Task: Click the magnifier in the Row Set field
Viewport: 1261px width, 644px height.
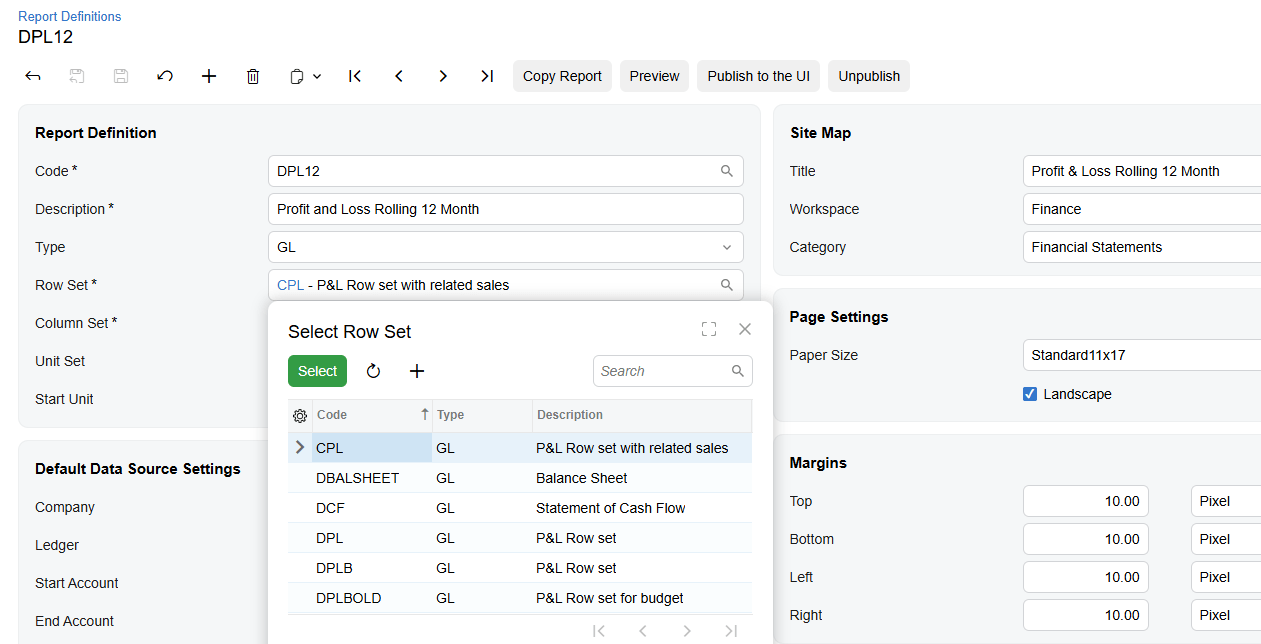Action: tap(727, 285)
